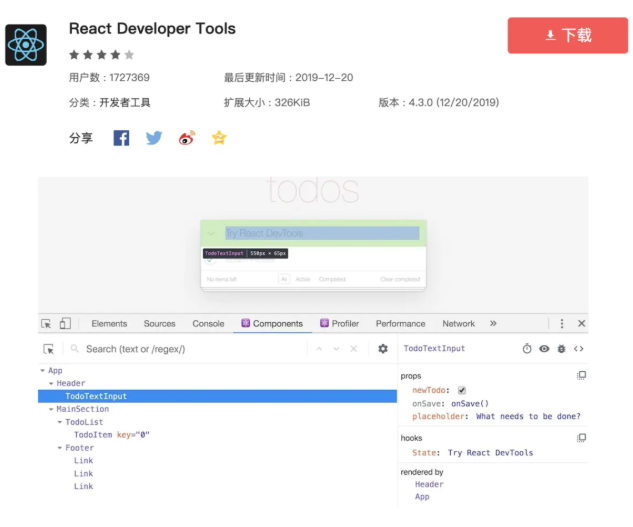Click Clear completed in the todo footer

point(400,279)
